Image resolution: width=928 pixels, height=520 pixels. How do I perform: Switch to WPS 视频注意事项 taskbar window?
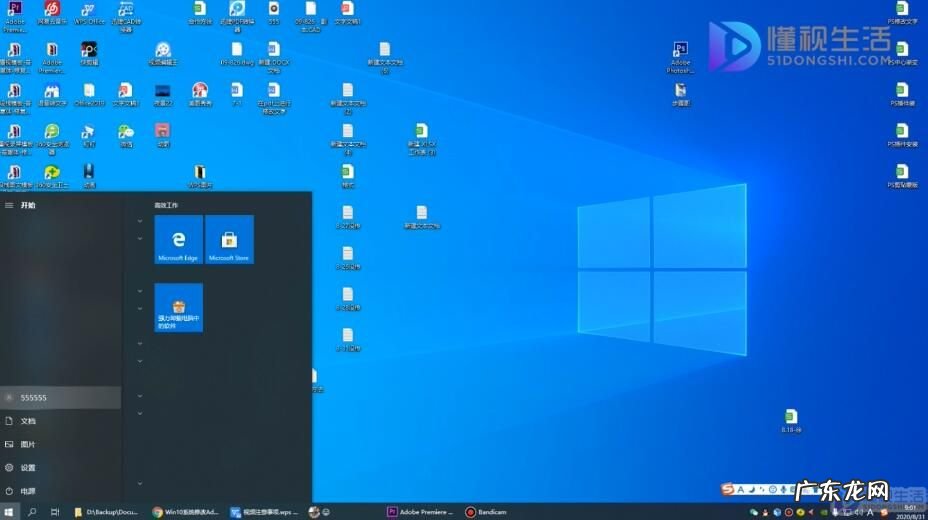[x=264, y=512]
